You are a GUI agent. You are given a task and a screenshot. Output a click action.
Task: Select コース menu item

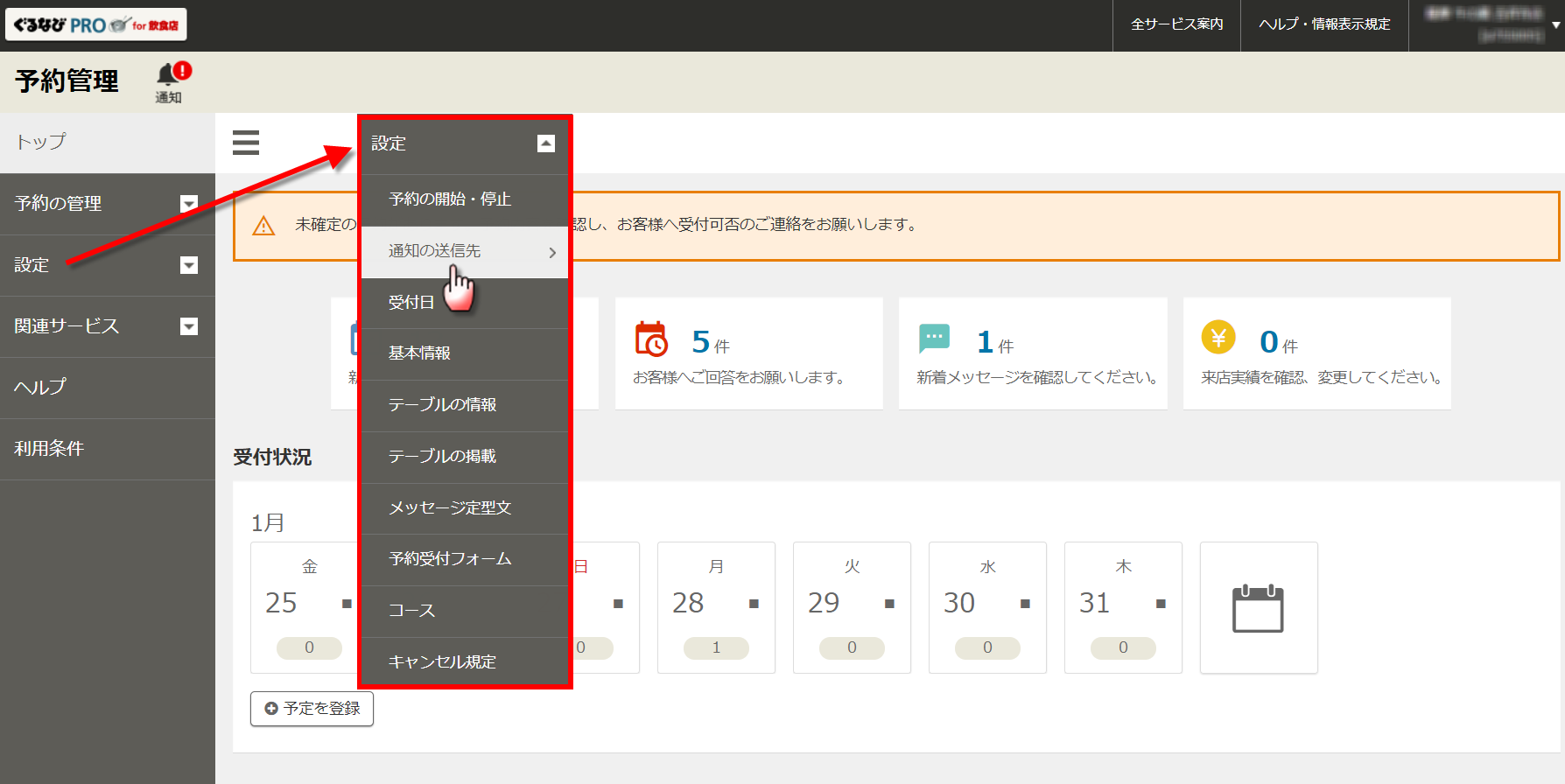tap(465, 611)
